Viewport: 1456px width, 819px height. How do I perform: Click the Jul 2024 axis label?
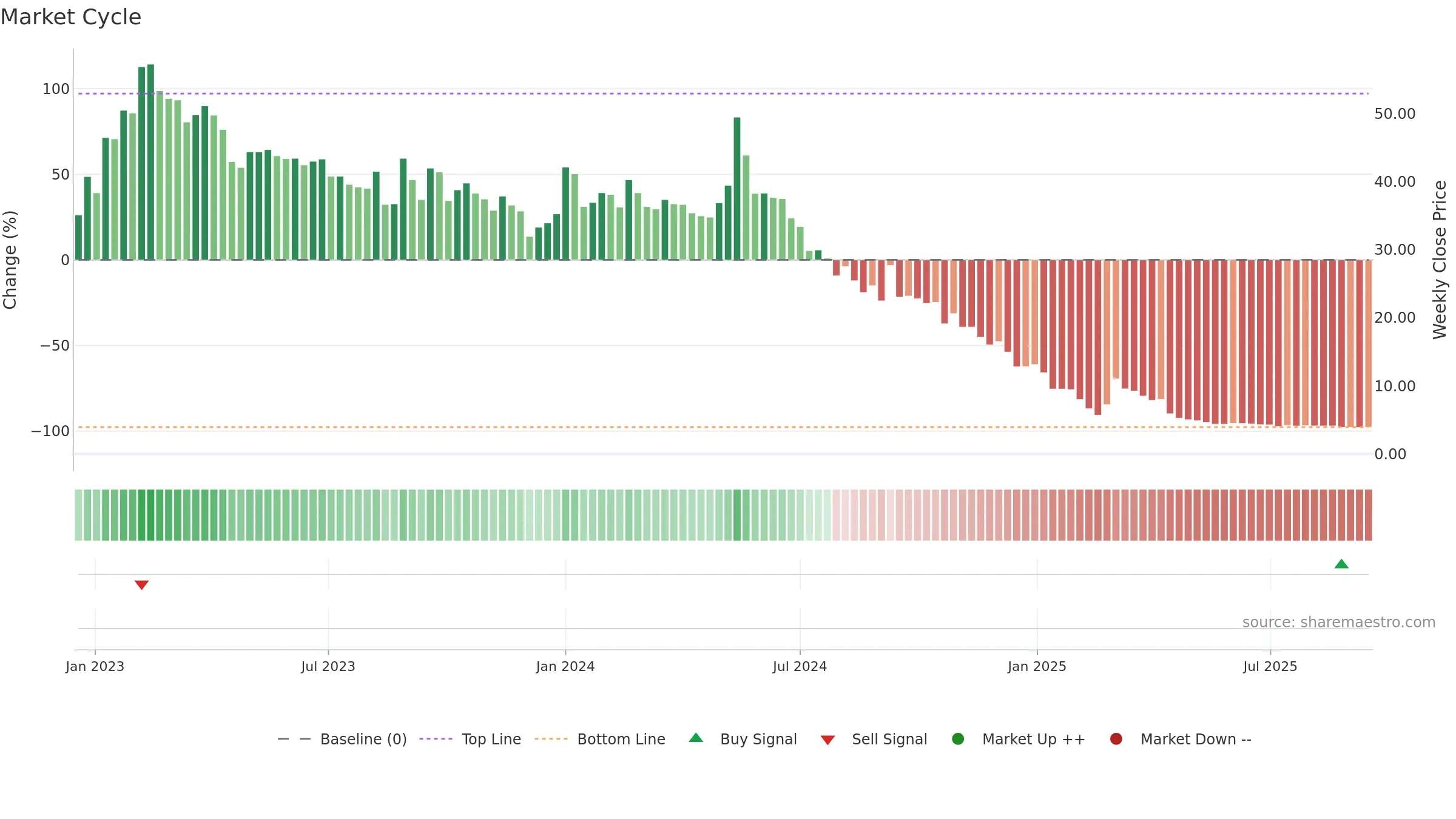[800, 667]
